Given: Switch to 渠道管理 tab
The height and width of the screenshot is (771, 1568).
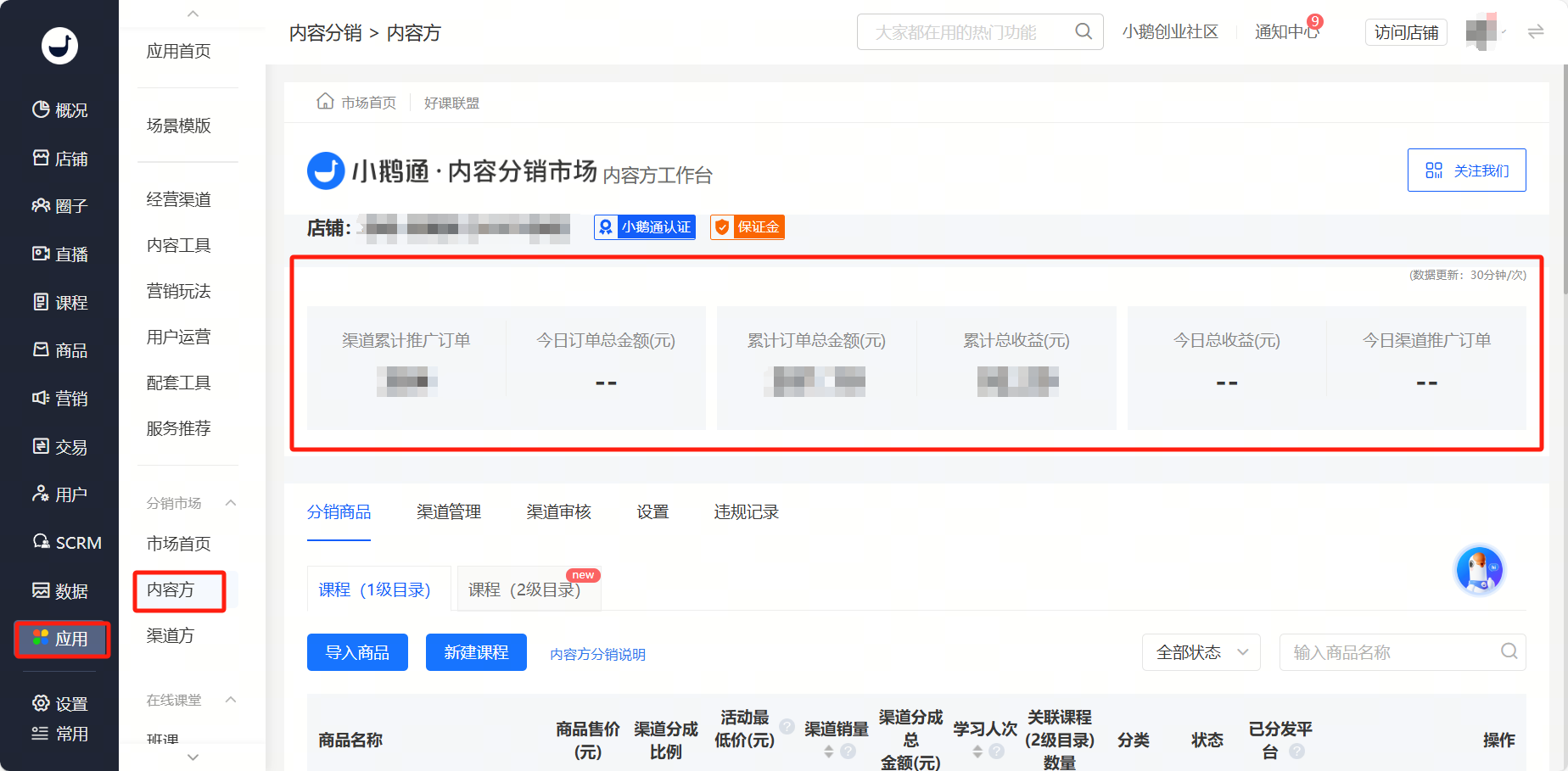Looking at the screenshot, I should click(x=449, y=512).
